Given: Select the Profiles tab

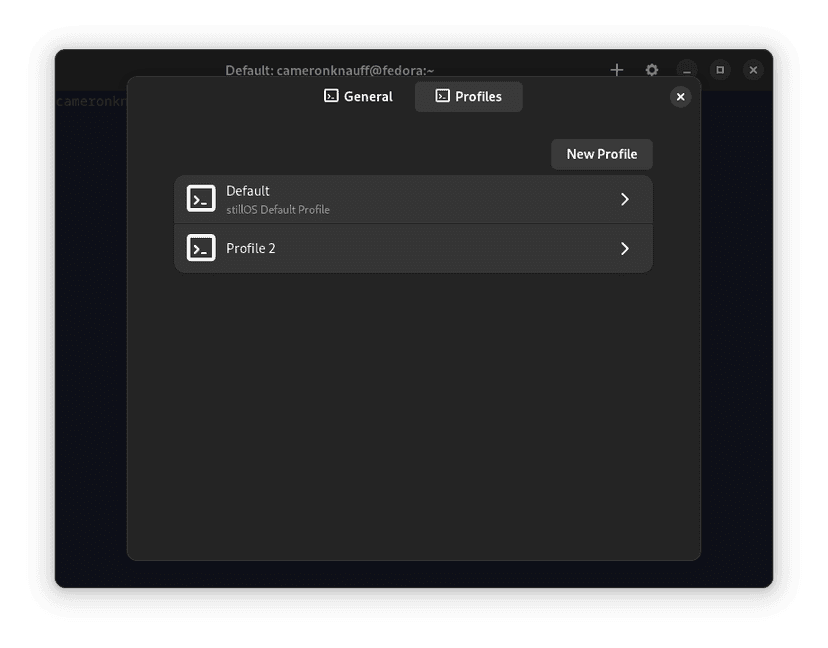Looking at the screenshot, I should point(468,97).
